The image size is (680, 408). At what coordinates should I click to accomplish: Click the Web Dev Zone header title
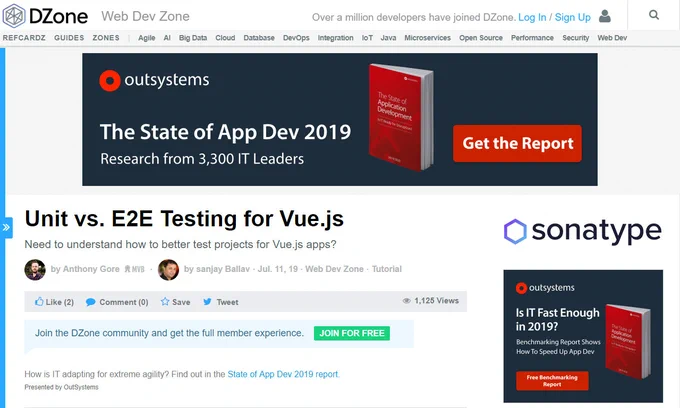145,16
